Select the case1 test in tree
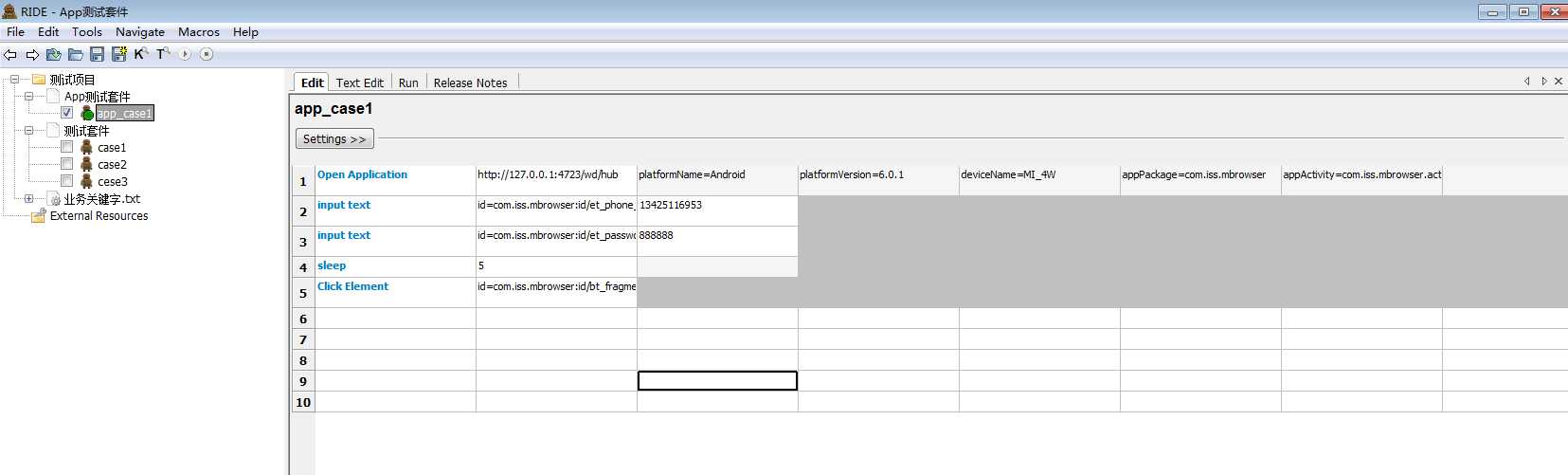Viewport: 1568px width, 475px height. [111, 148]
